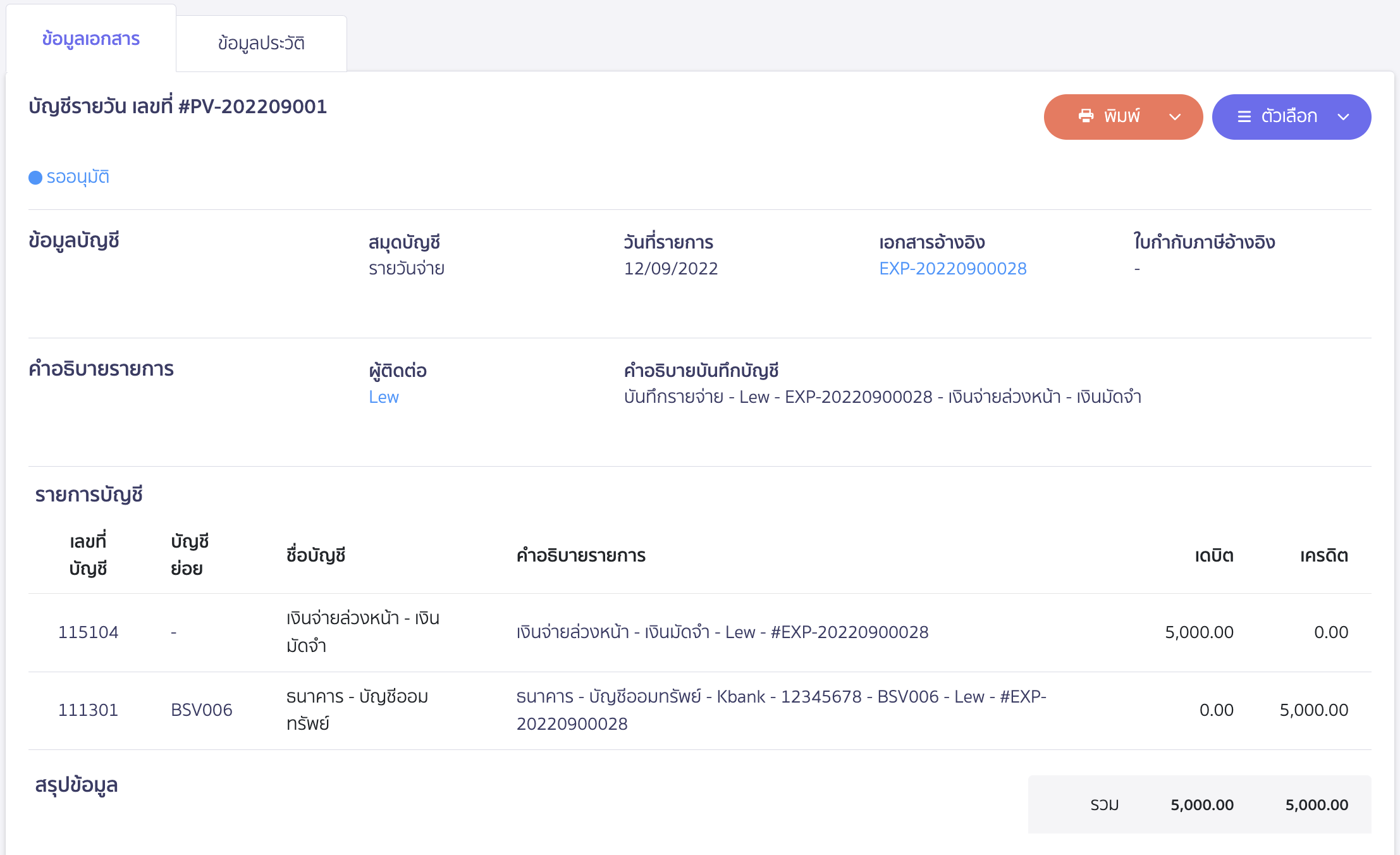Click sub-account BSV006 cell
This screenshot has height=855, width=1400.
[x=201, y=710]
